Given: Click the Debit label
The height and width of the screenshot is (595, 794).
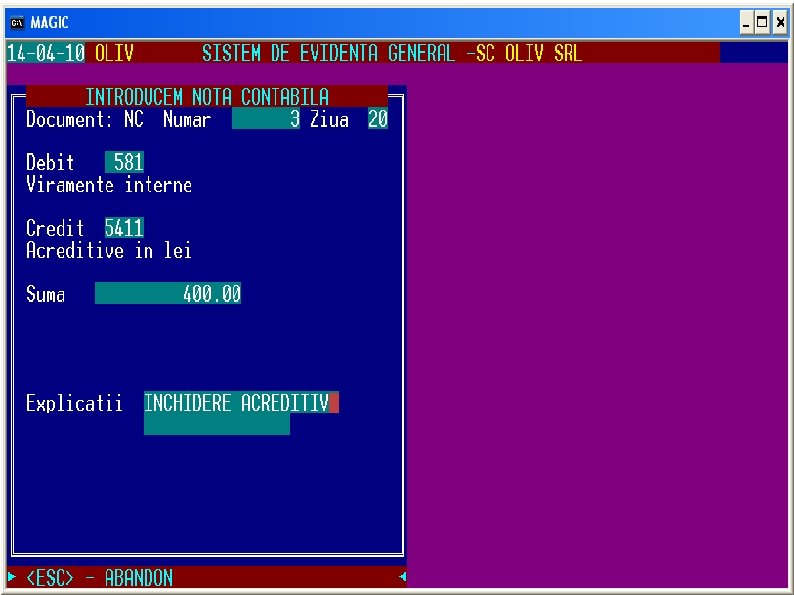Looking at the screenshot, I should 50,163.
